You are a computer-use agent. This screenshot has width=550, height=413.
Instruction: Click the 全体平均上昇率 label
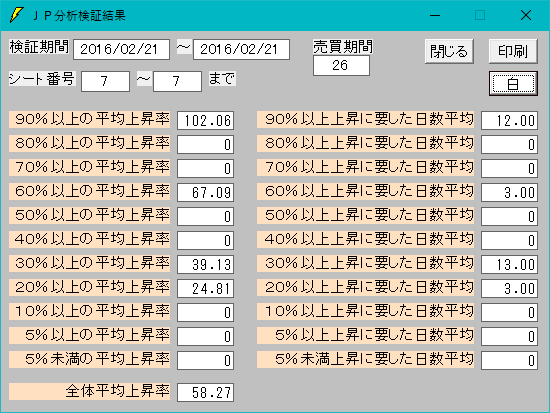click(x=89, y=391)
